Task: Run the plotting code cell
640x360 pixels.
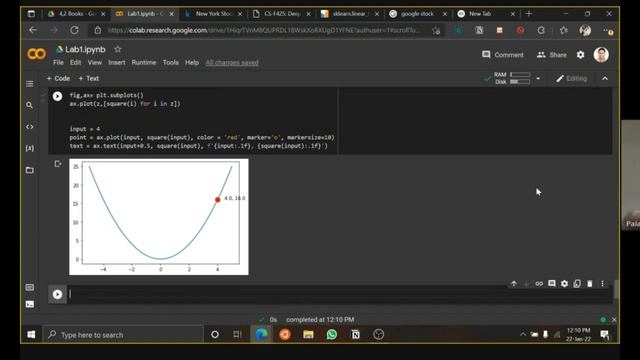Action: [57, 96]
